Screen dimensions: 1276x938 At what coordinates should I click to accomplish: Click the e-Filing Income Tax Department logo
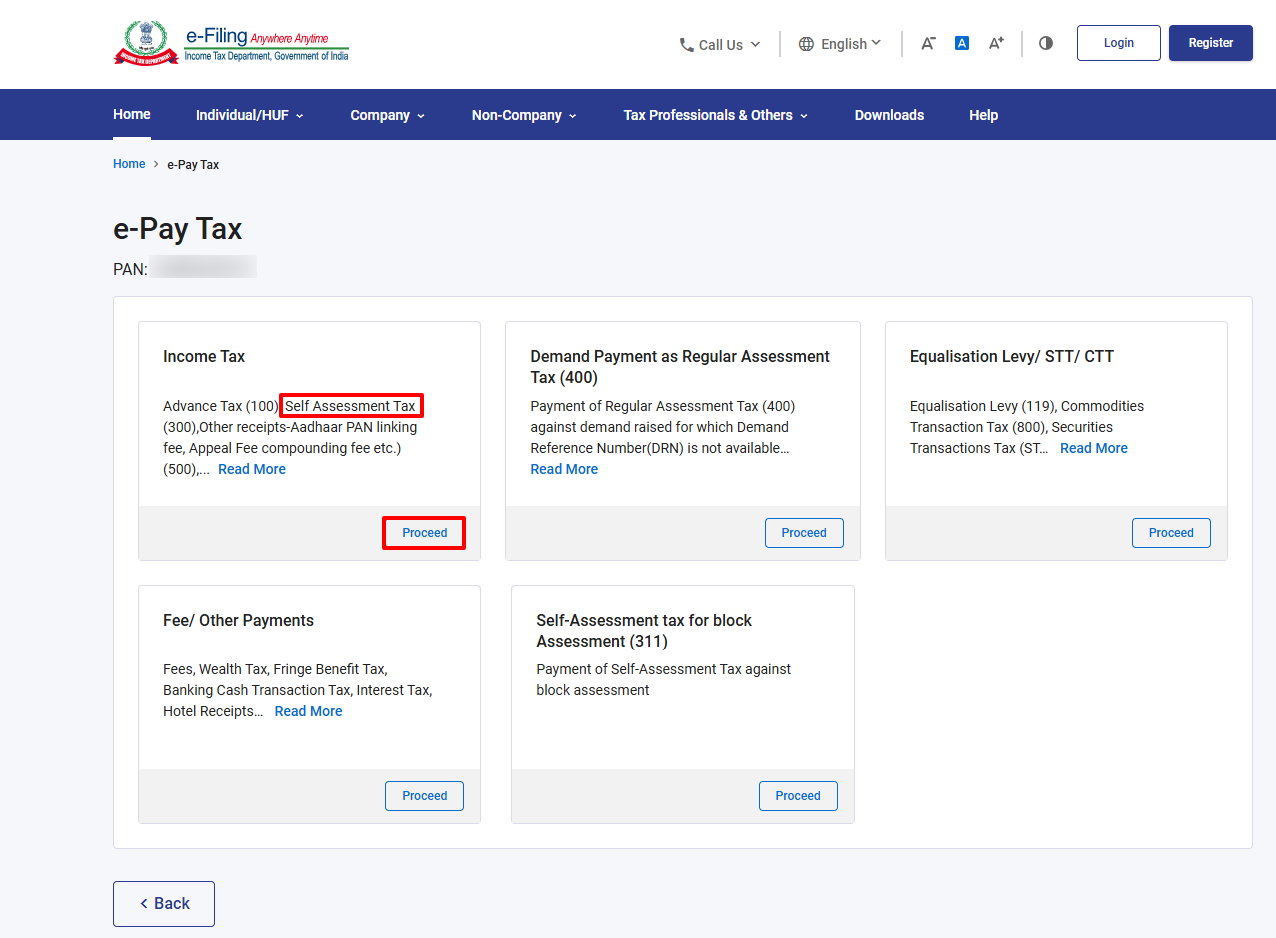pos(231,43)
